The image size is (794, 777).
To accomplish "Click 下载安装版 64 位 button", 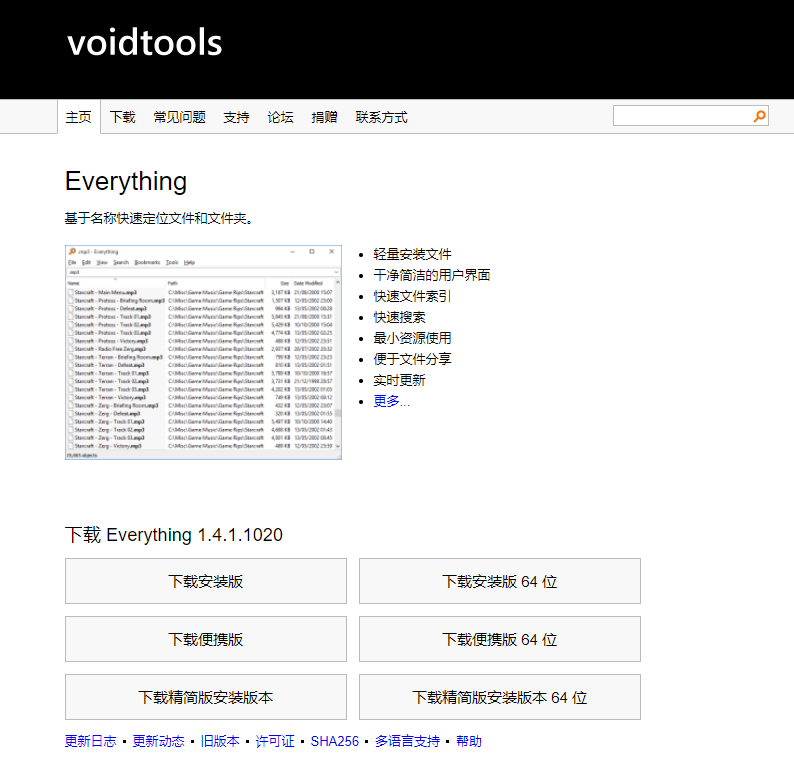I will pos(500,581).
